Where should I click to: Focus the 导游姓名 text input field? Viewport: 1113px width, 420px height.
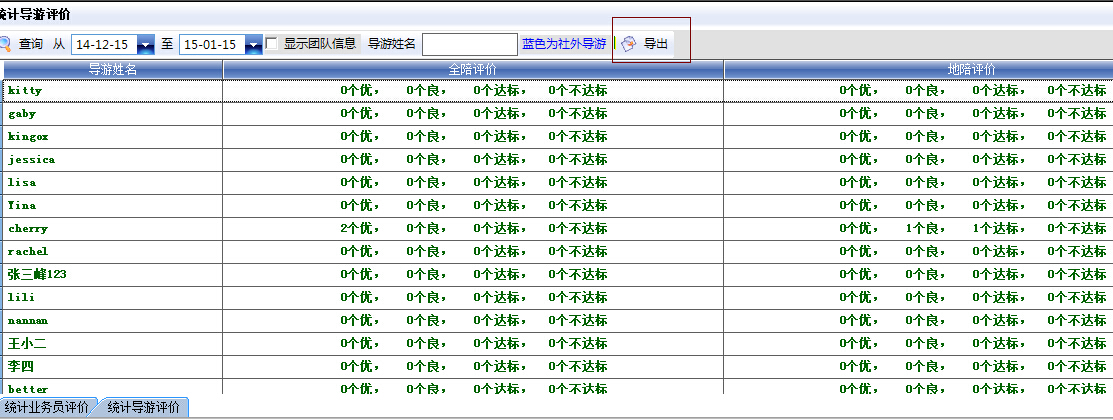(x=469, y=45)
